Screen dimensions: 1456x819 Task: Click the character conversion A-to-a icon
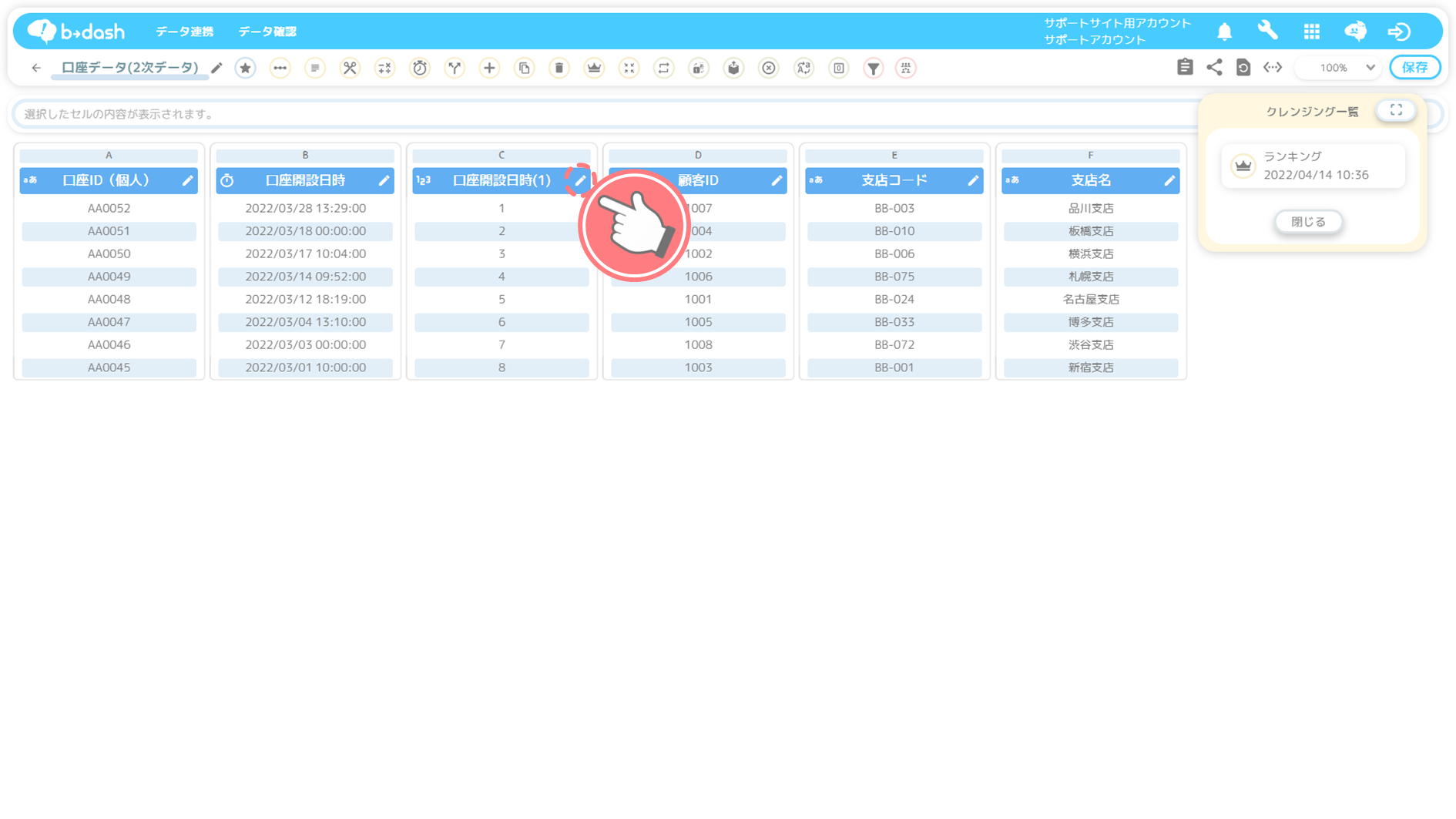[803, 68]
